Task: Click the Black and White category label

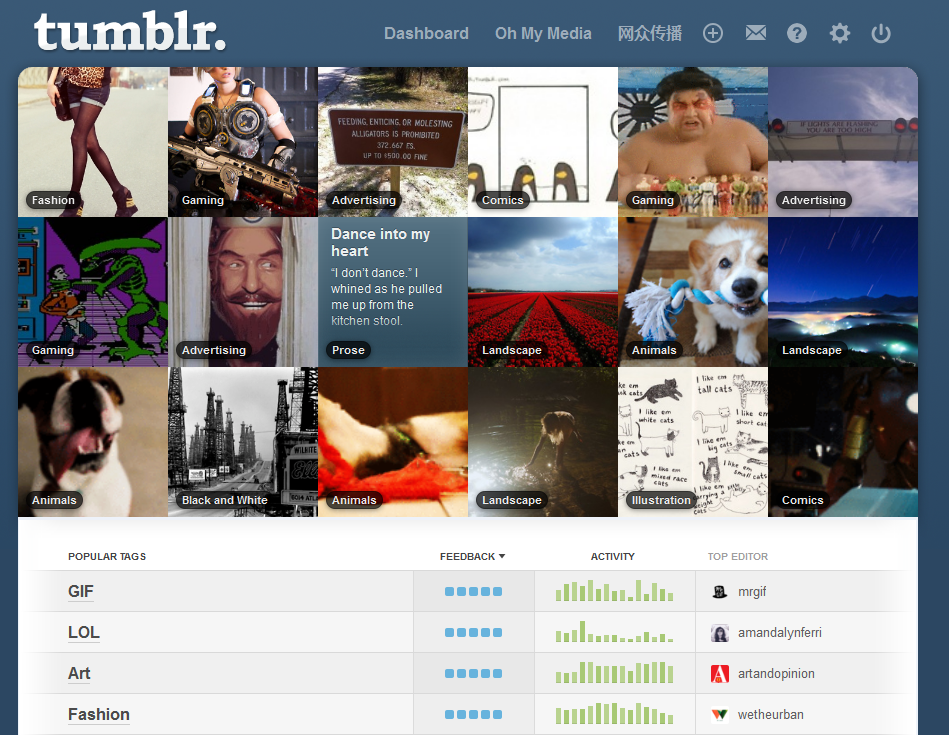Action: point(225,500)
